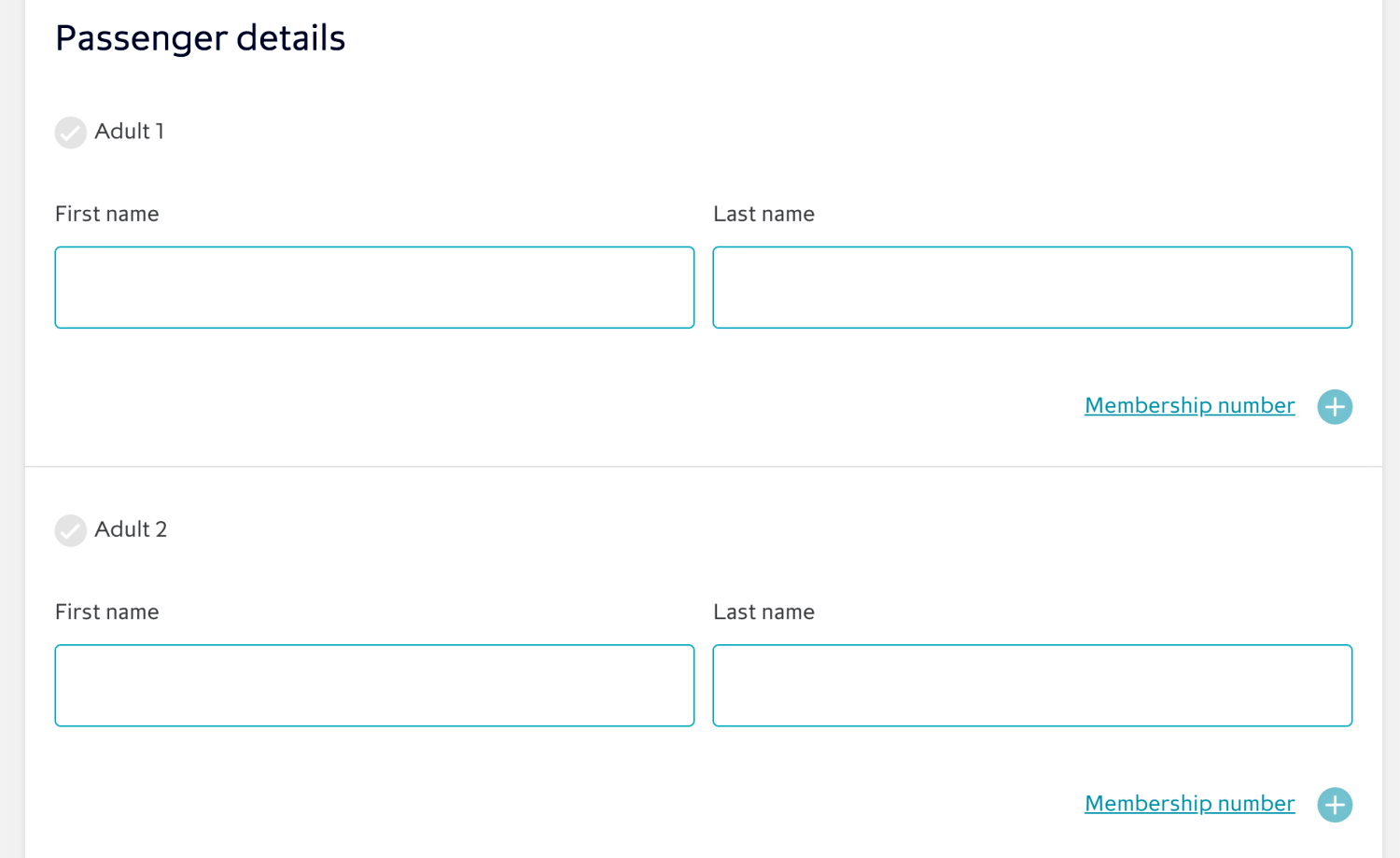Select the Adult 2 section title text
The height and width of the screenshot is (858, 1400).
131,529
